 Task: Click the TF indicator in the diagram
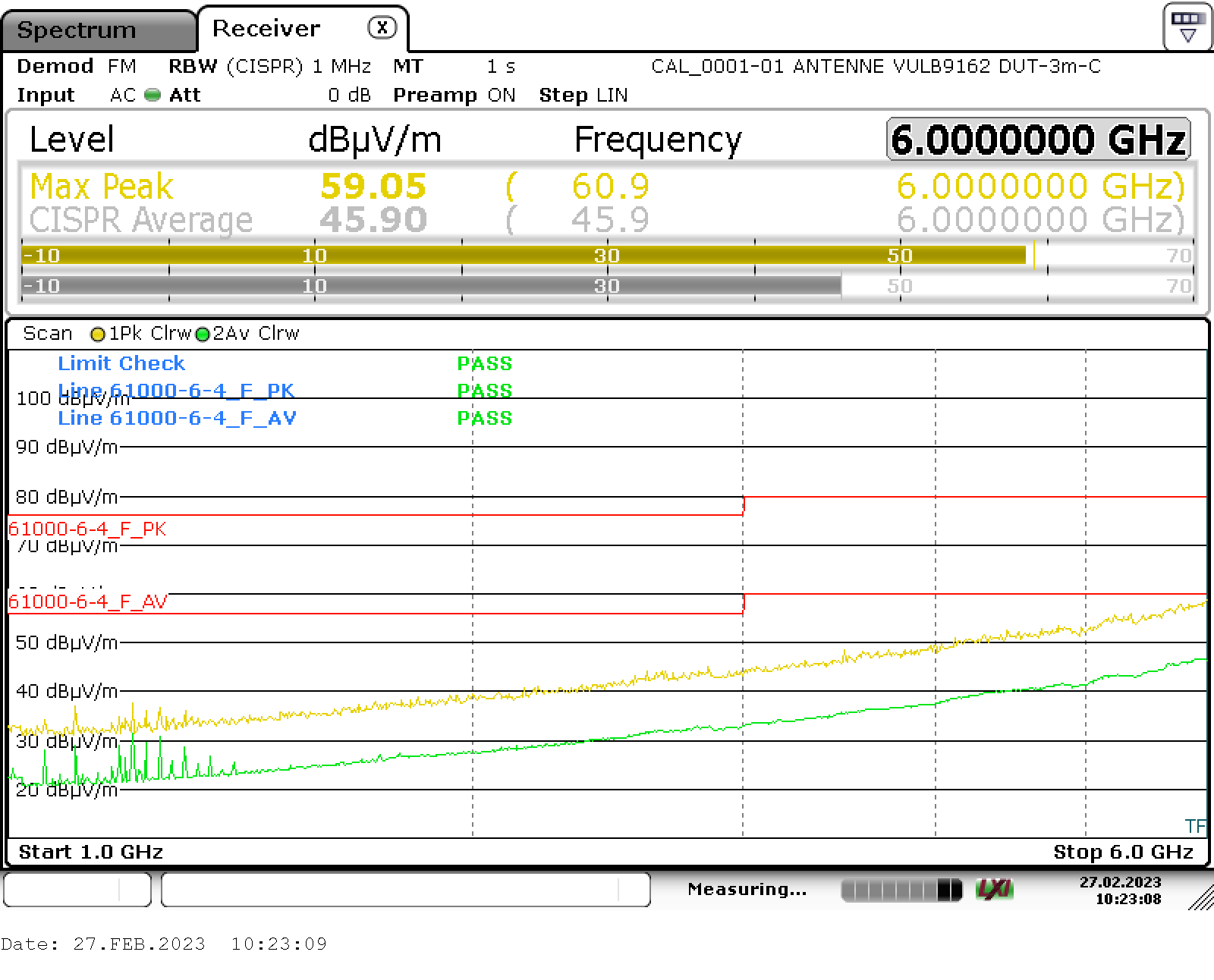[x=1195, y=826]
